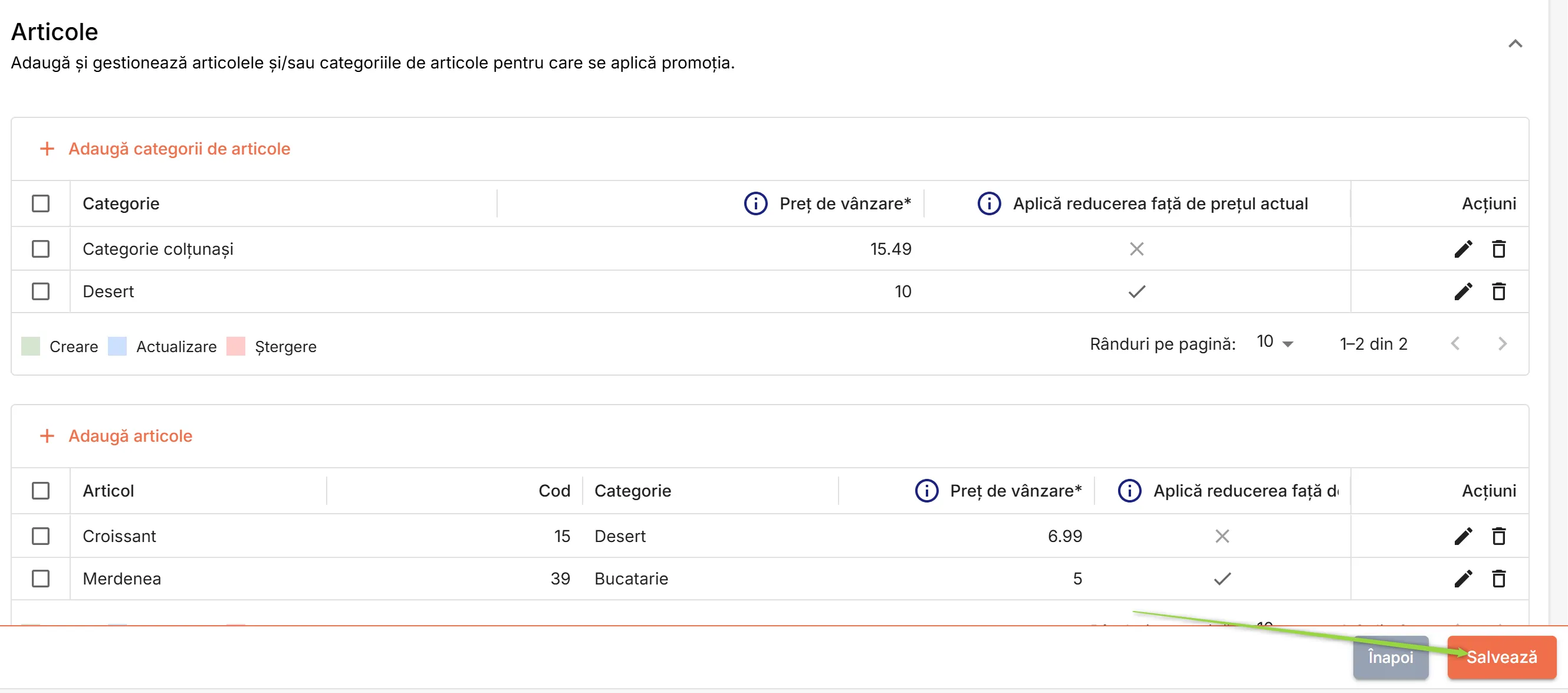Delete the Croissant article
Image resolution: width=1568 pixels, height=693 pixels.
[x=1498, y=537]
